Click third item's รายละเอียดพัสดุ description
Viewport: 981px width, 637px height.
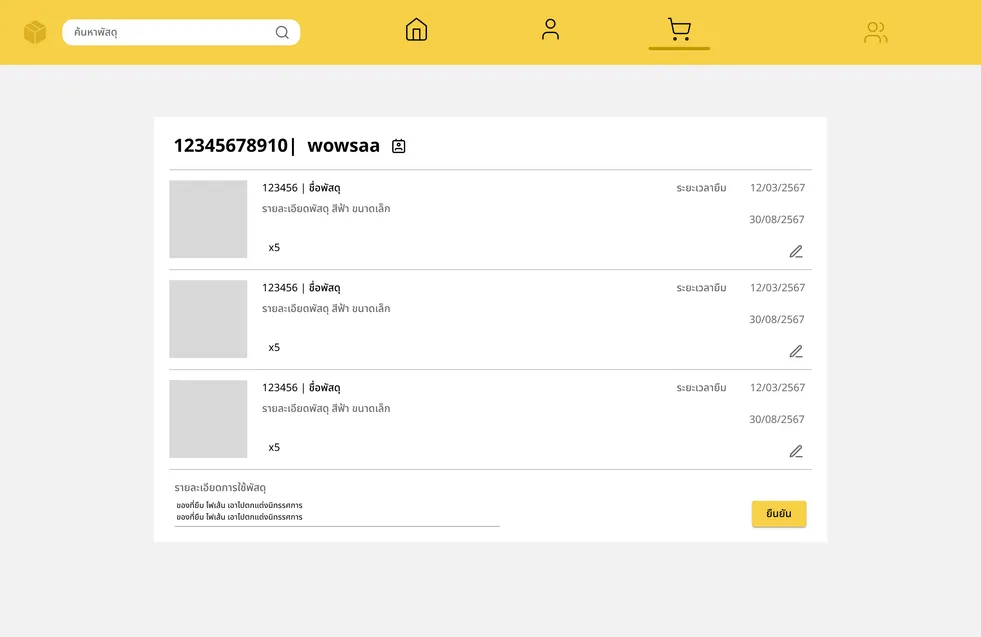[x=326, y=409]
